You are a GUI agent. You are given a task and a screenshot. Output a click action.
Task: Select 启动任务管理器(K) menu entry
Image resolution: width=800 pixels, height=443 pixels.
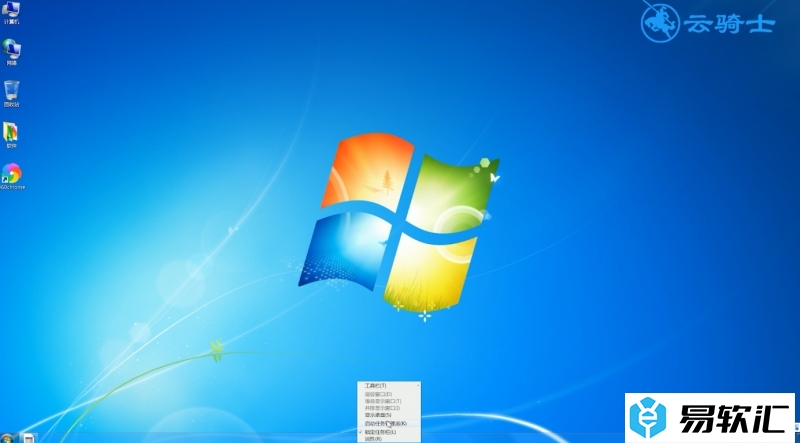pos(389,424)
